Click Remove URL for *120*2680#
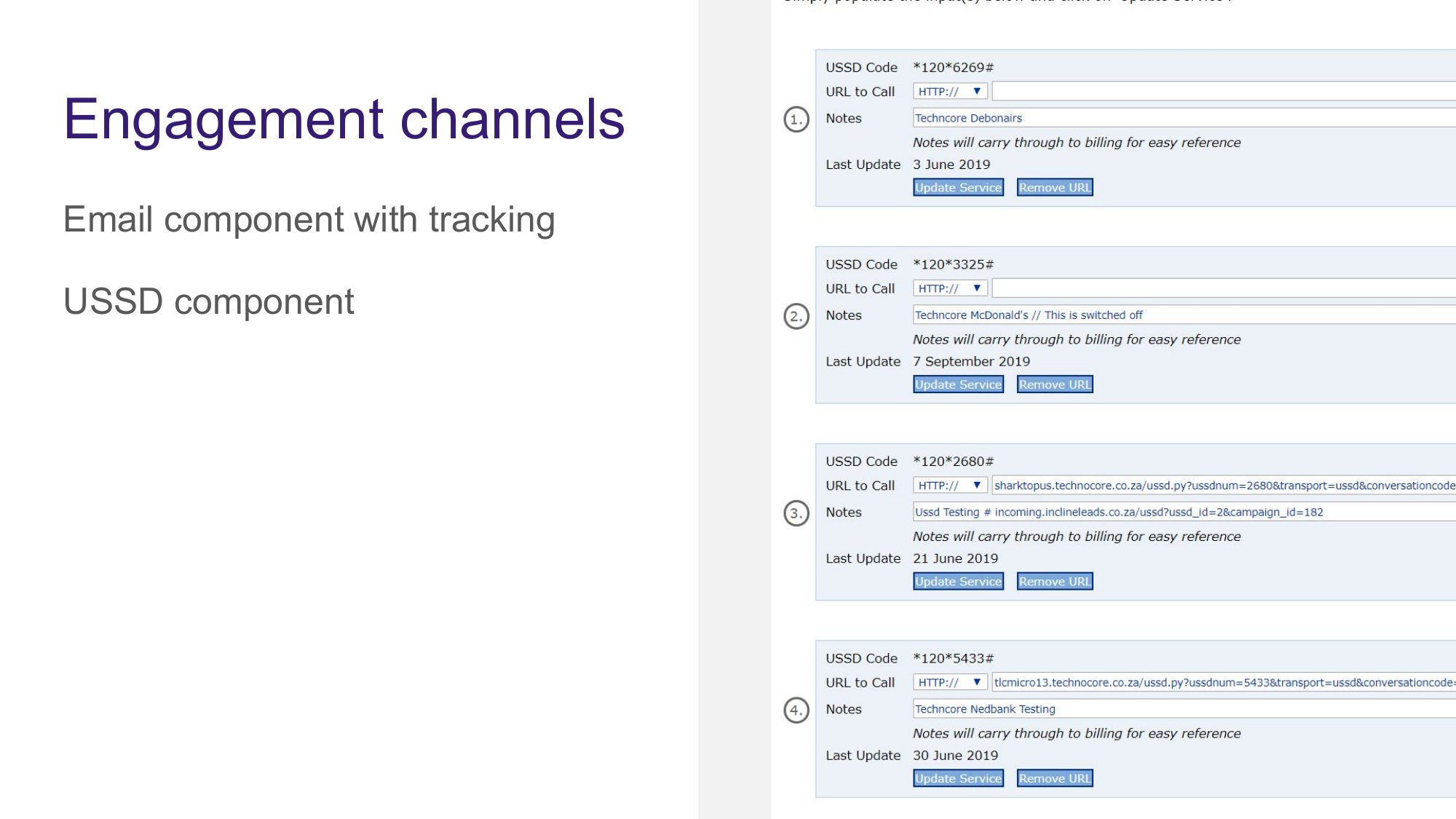This screenshot has height=819, width=1456. (x=1054, y=581)
